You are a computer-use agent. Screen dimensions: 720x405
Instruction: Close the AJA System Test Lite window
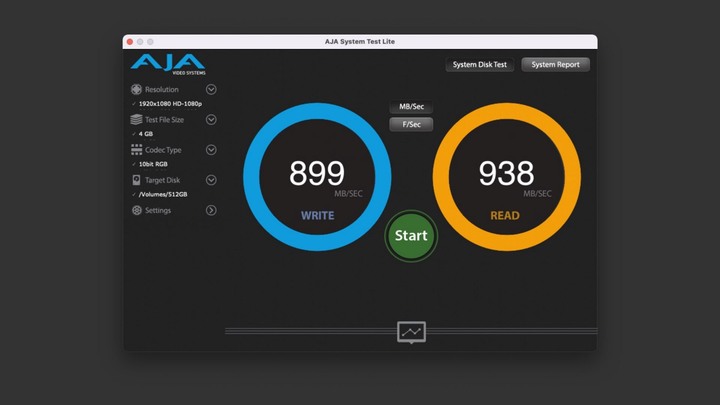tap(130, 42)
